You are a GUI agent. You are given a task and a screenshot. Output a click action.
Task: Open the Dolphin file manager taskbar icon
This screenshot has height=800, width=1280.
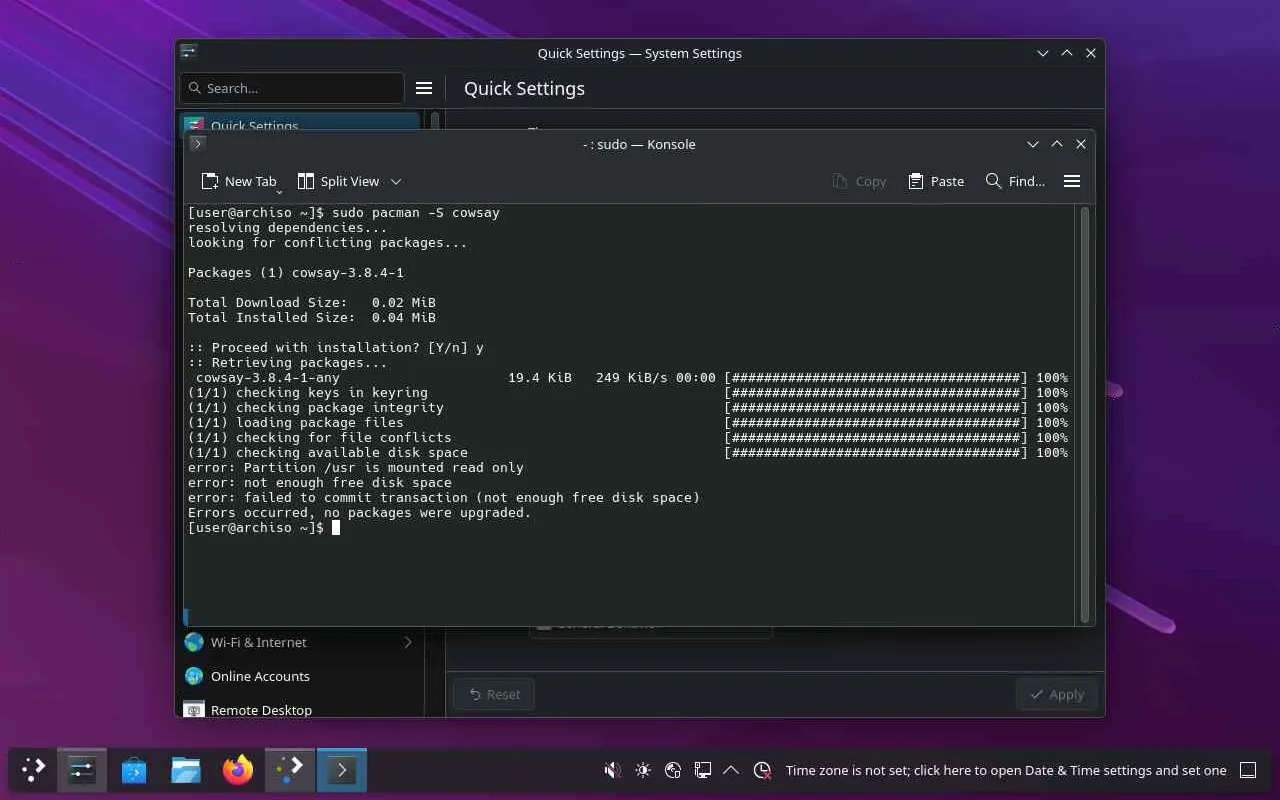[186, 770]
